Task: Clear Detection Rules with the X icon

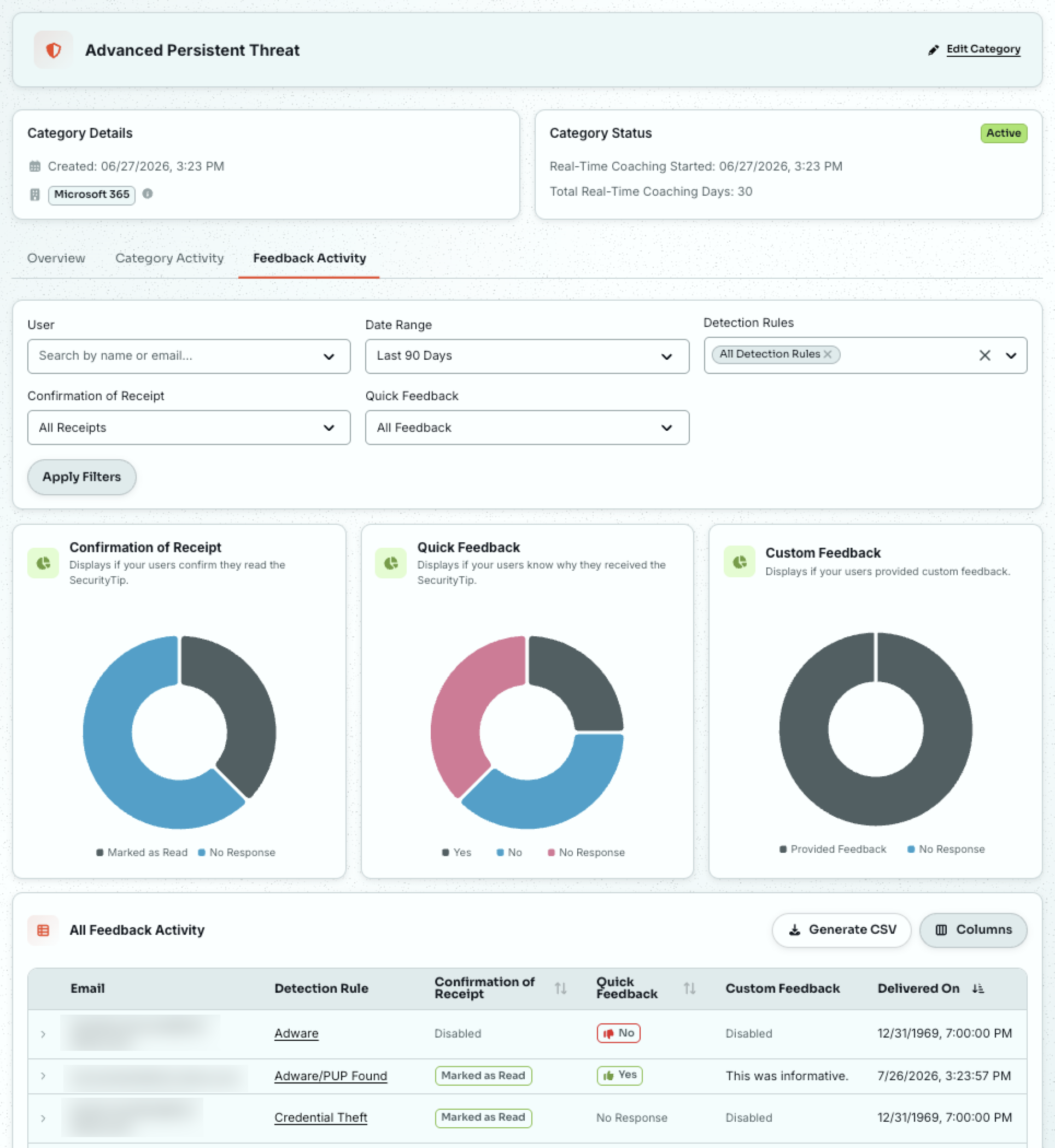Action: point(985,355)
